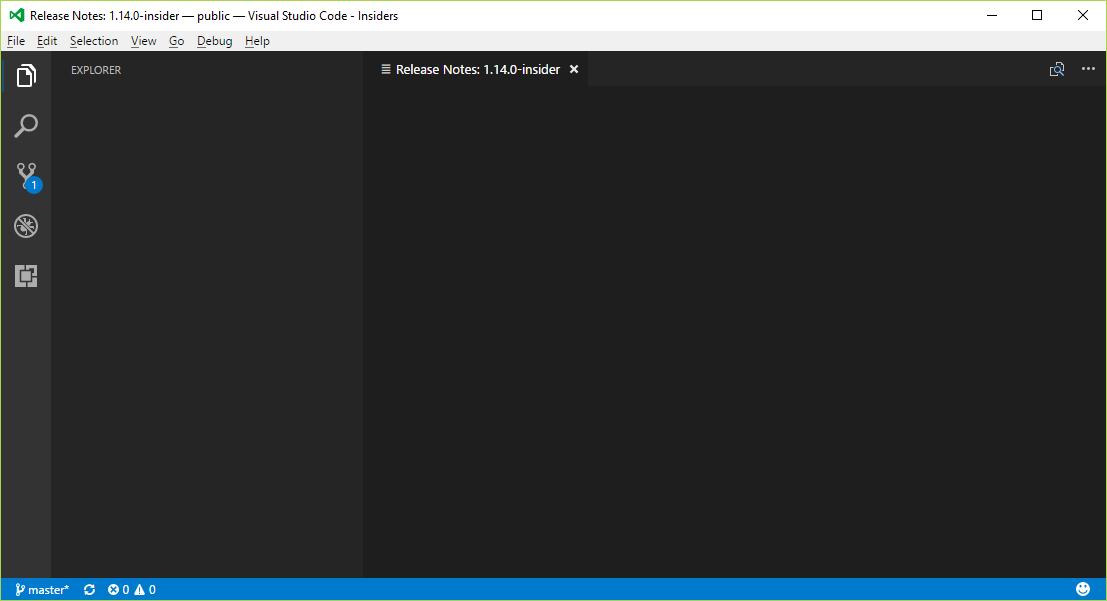1107x601 pixels.
Task: Click the Tweet feedback smiley icon
Action: (1083, 589)
